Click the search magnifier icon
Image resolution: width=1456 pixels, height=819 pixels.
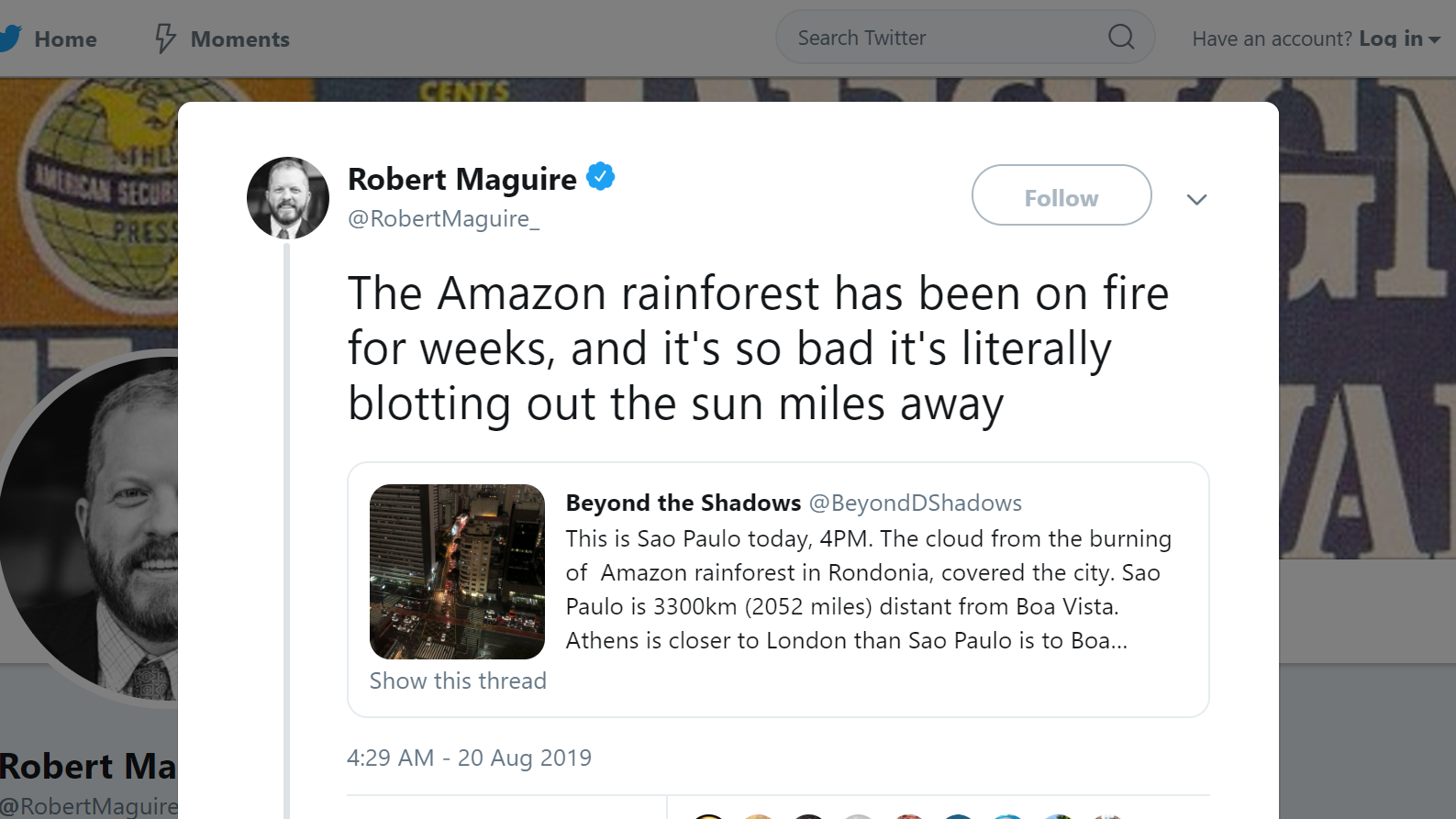pyautogui.click(x=1121, y=38)
